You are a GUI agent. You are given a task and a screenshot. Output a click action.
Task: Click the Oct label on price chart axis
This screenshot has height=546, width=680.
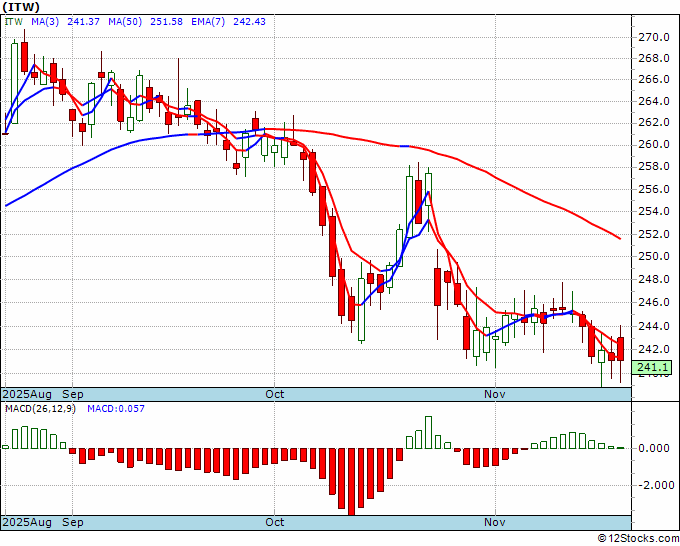pos(275,394)
